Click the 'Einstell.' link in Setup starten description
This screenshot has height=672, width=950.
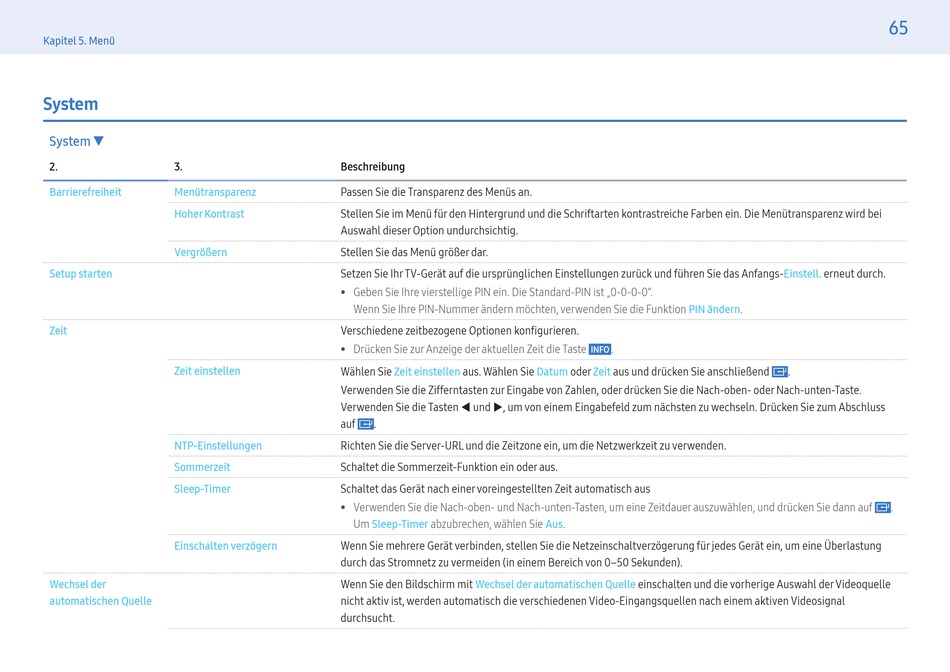point(801,274)
